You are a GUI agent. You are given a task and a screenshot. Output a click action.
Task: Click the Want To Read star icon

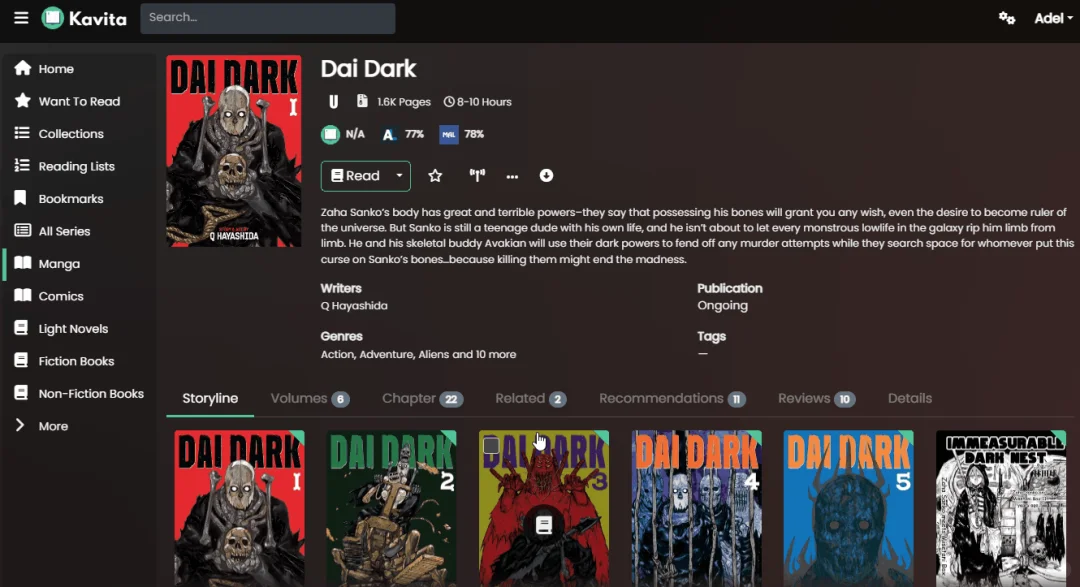click(x=22, y=101)
